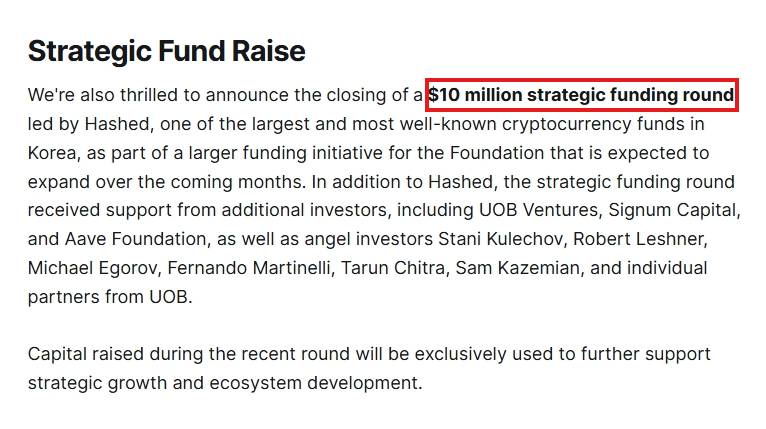Click 'Capital raised' starting the last paragraph

coord(85,354)
